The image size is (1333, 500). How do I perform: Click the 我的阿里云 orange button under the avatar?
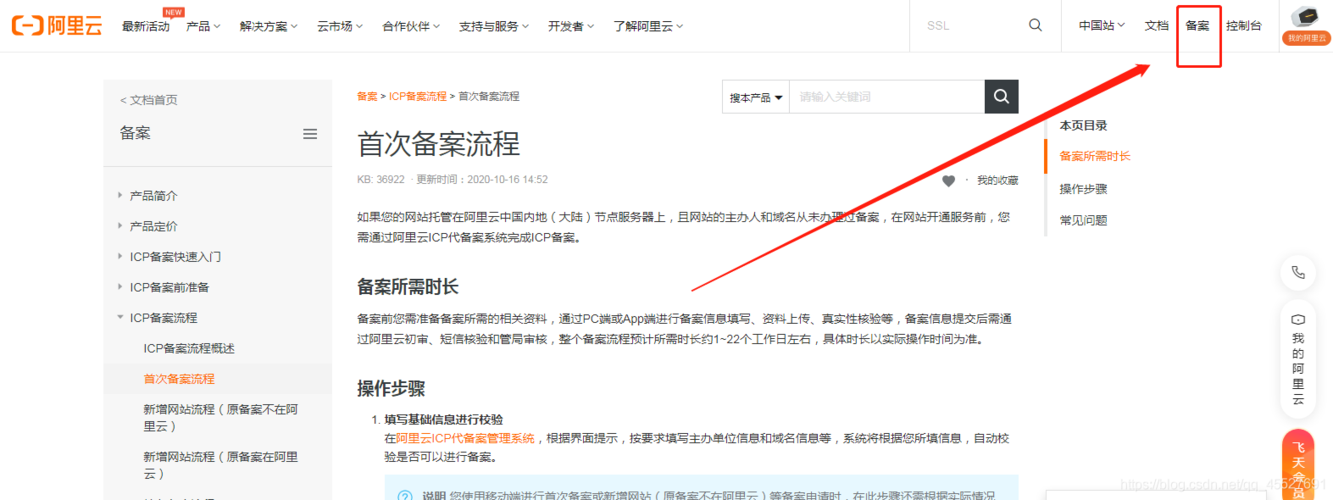pos(1306,38)
